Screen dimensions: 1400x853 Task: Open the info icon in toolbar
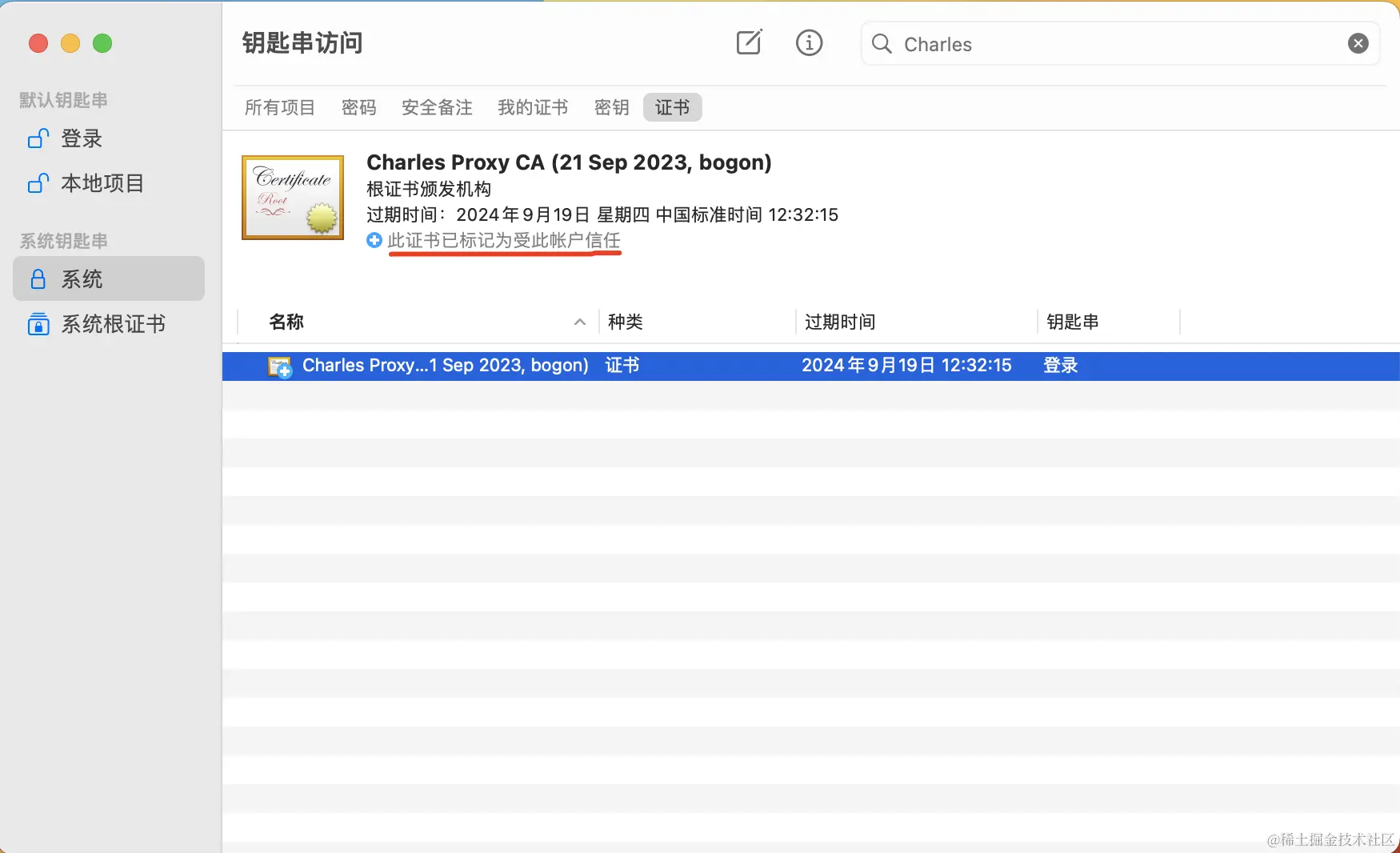[x=809, y=42]
